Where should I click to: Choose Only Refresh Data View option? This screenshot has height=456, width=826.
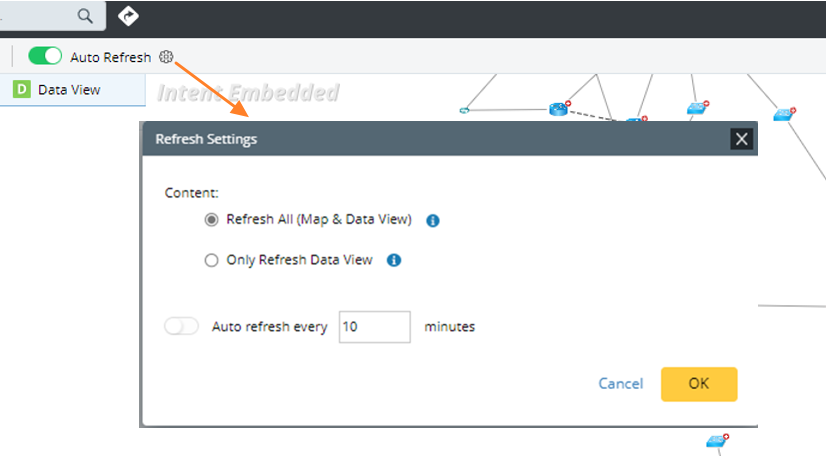[211, 261]
